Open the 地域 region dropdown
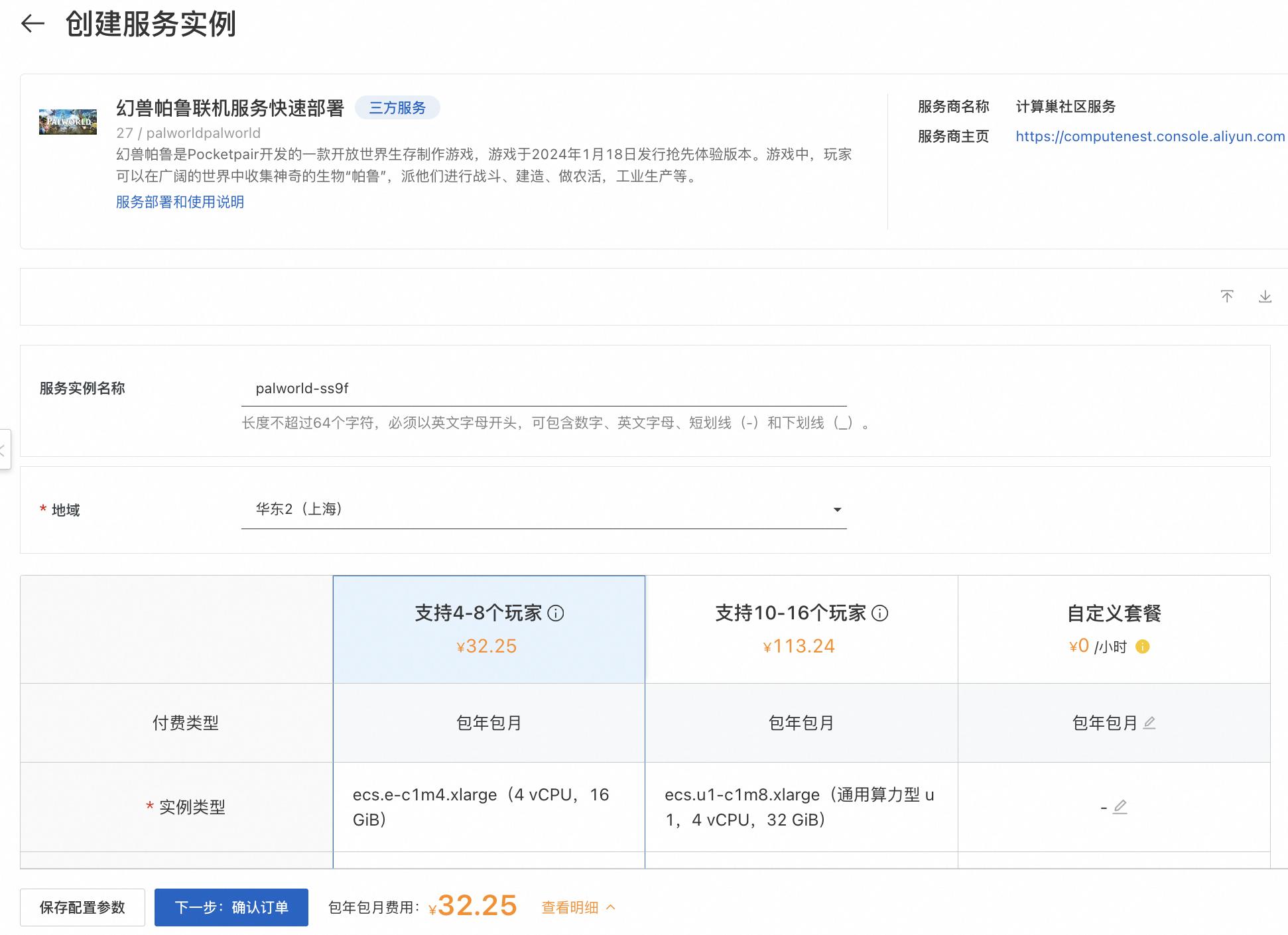Image resolution: width=1288 pixels, height=935 pixels. pos(544,509)
